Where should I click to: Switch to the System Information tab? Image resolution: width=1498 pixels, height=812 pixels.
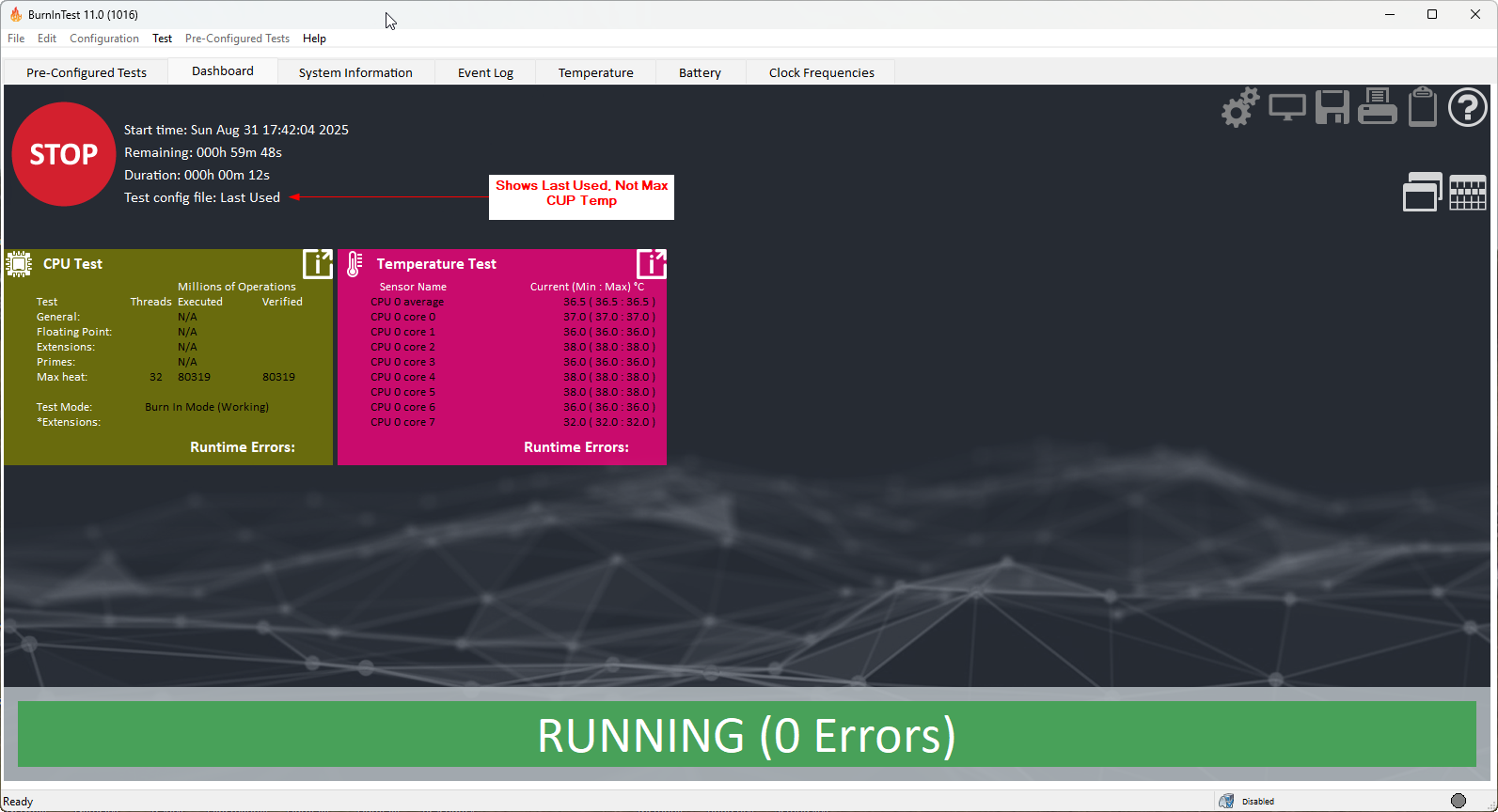pyautogui.click(x=355, y=72)
